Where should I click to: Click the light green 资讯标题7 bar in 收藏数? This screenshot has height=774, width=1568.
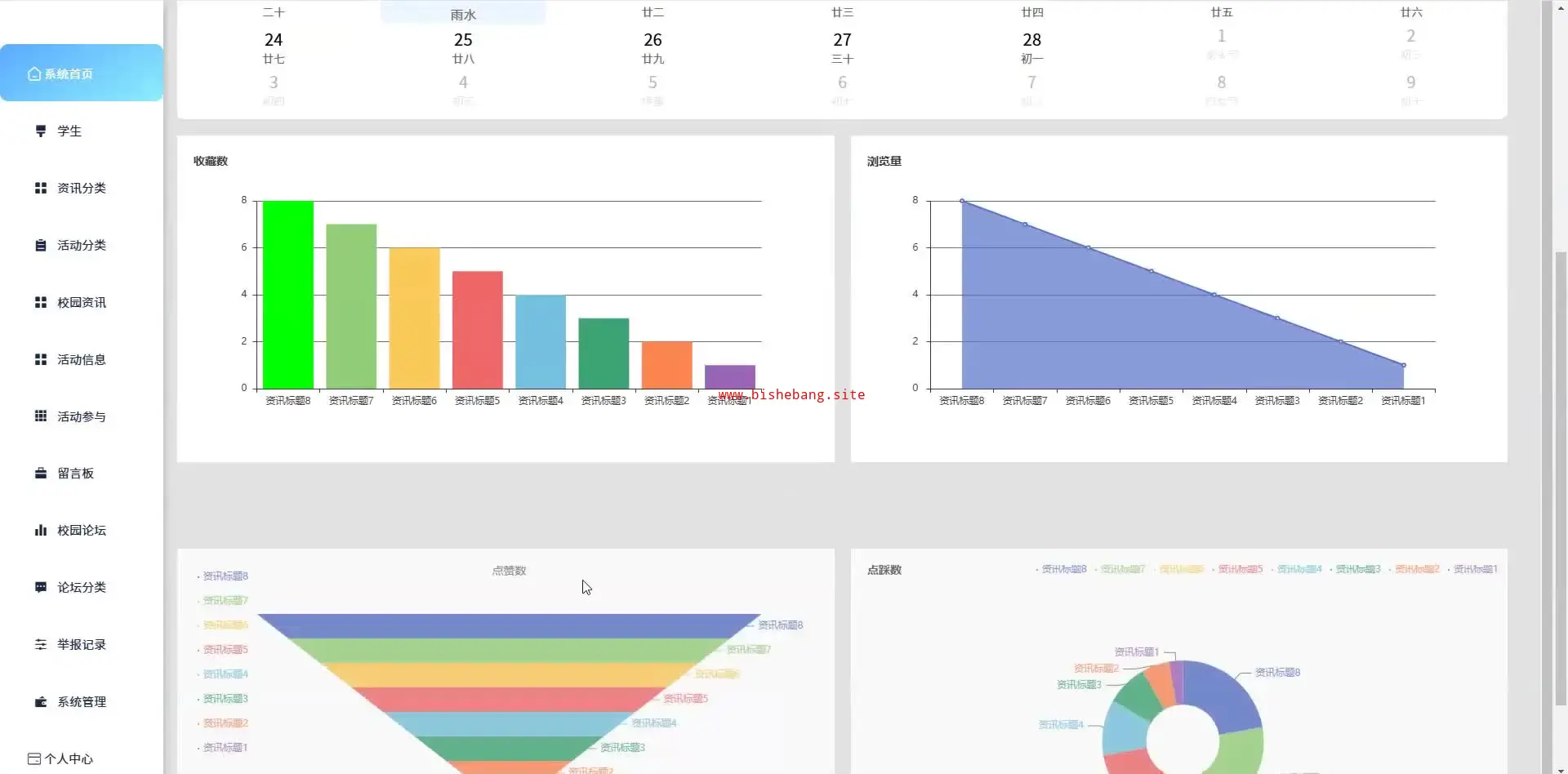351,306
